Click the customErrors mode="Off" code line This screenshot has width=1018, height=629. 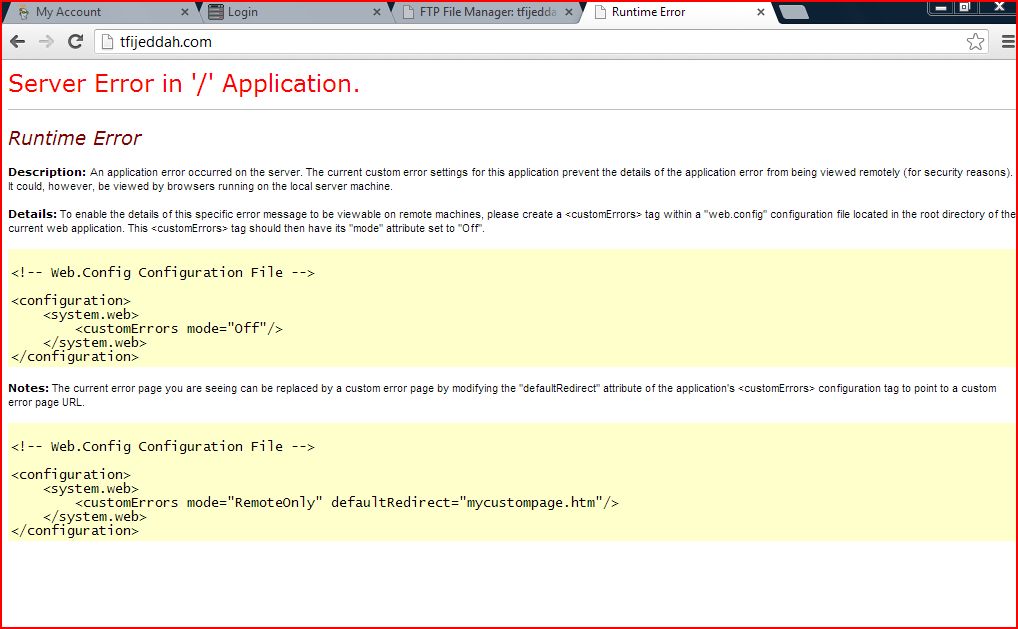pos(179,328)
